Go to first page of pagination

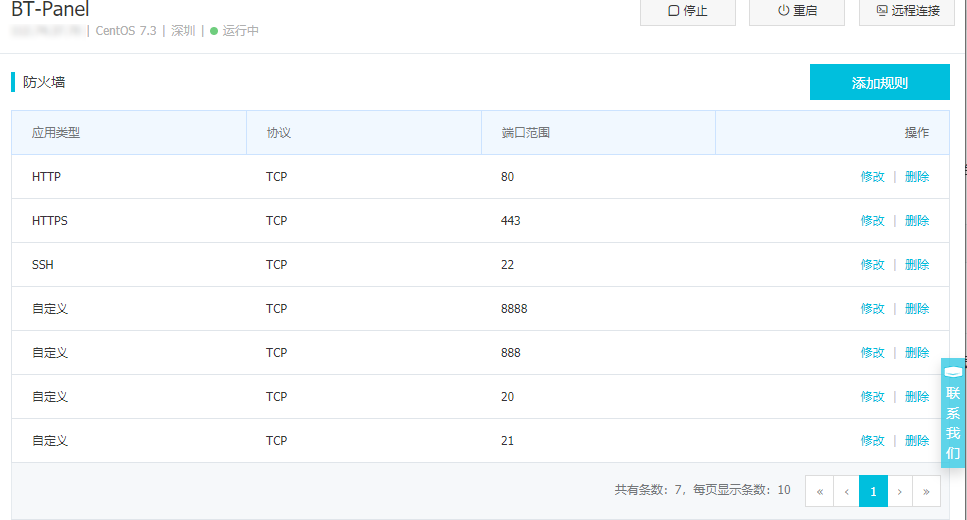819,491
